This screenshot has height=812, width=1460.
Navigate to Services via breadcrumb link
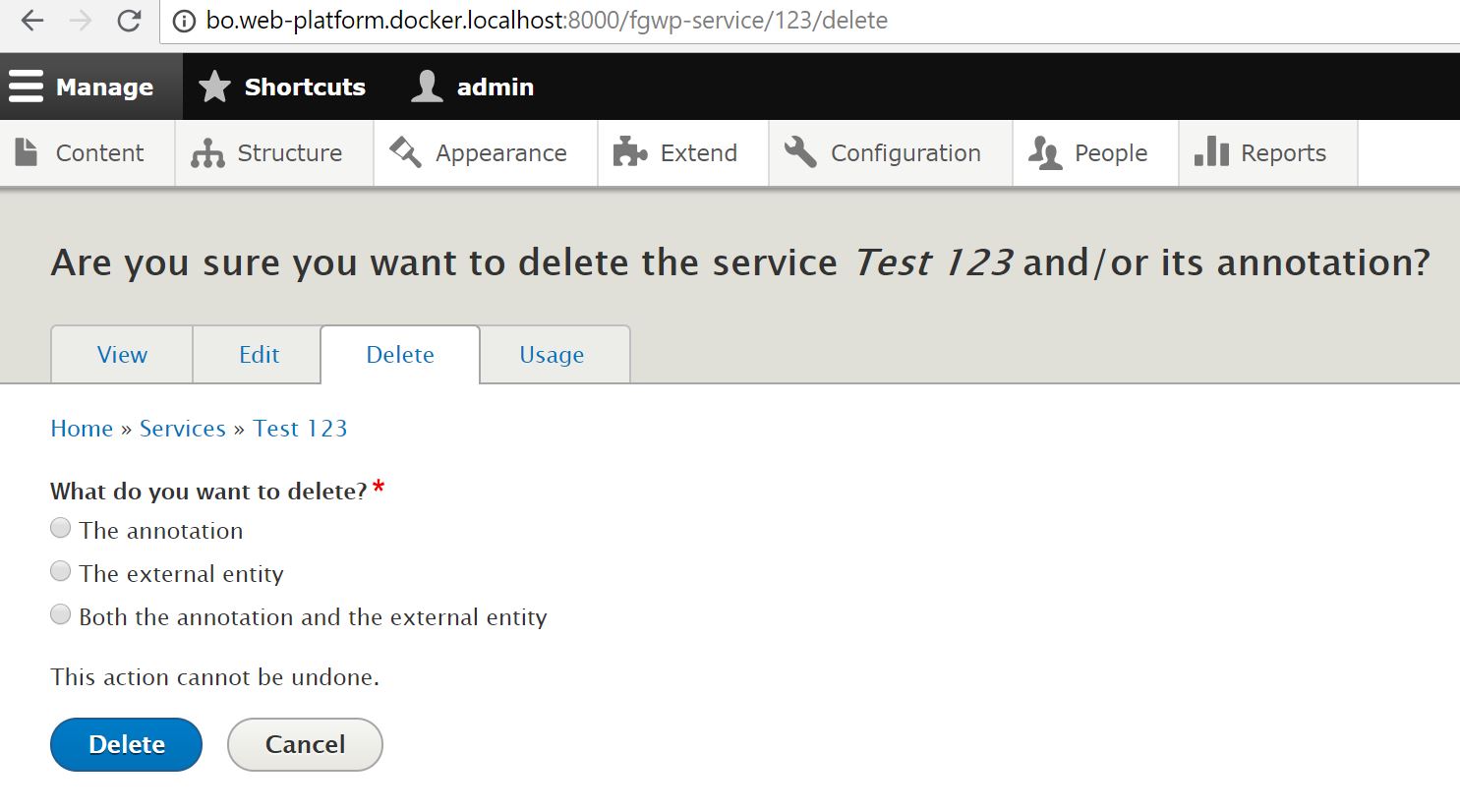pyautogui.click(x=183, y=428)
